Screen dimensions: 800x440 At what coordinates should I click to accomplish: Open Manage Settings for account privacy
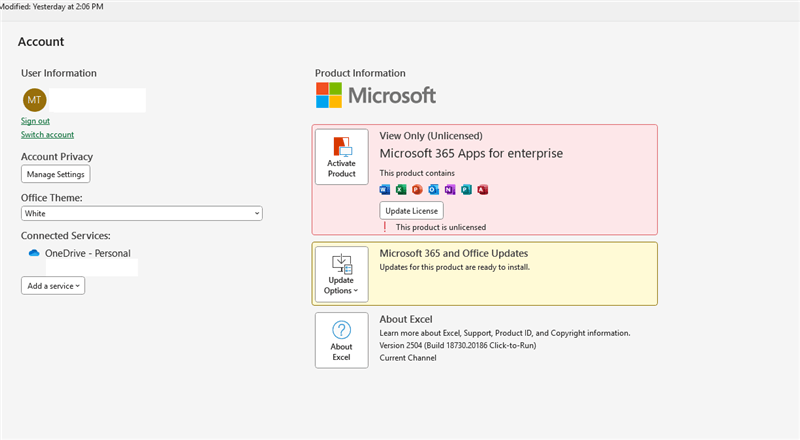[56, 174]
